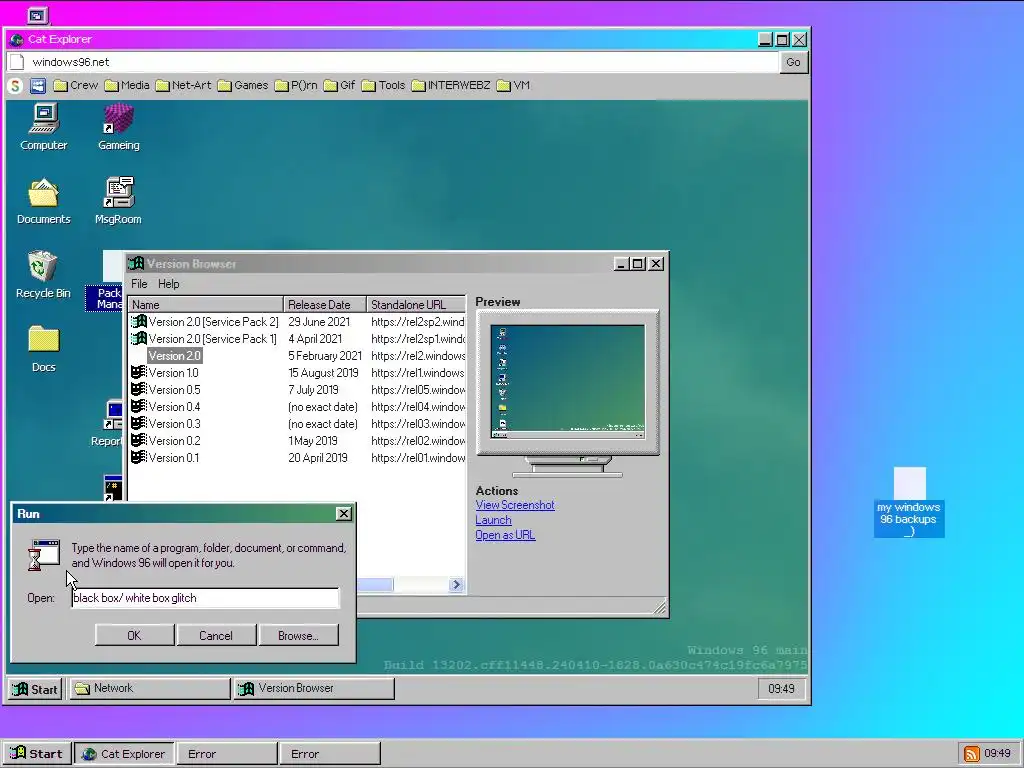Click Cancel in the Run dialog
1024x768 pixels.
coord(216,635)
